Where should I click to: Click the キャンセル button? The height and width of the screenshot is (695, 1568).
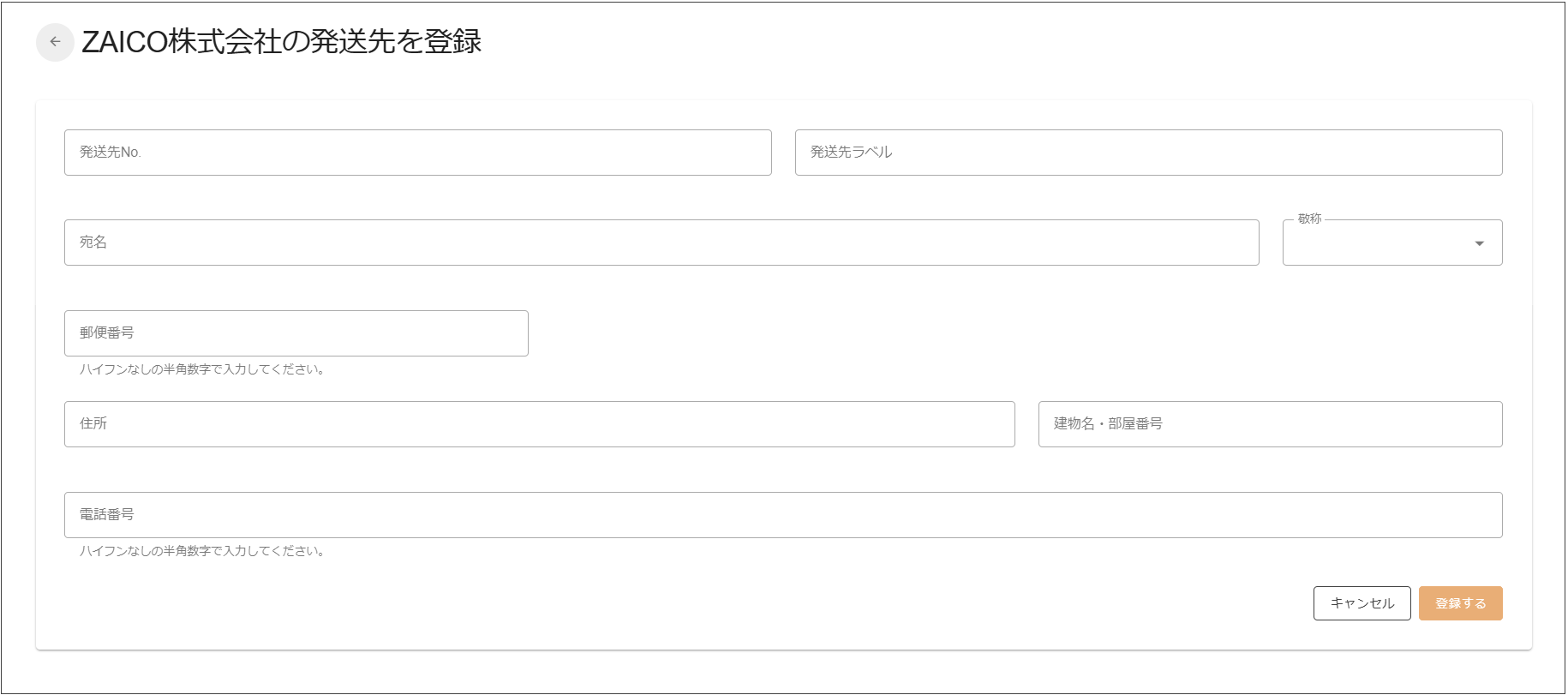1362,603
